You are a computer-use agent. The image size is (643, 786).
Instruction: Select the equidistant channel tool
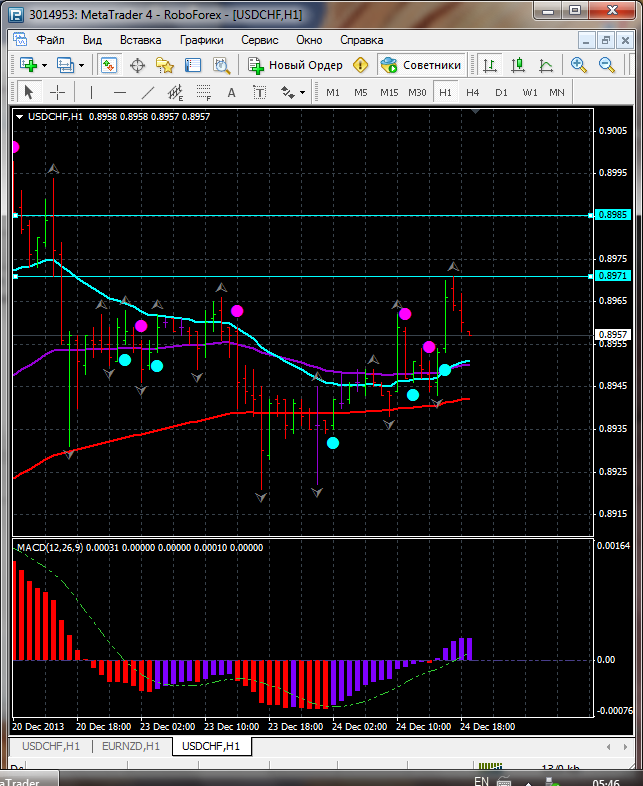(176, 92)
